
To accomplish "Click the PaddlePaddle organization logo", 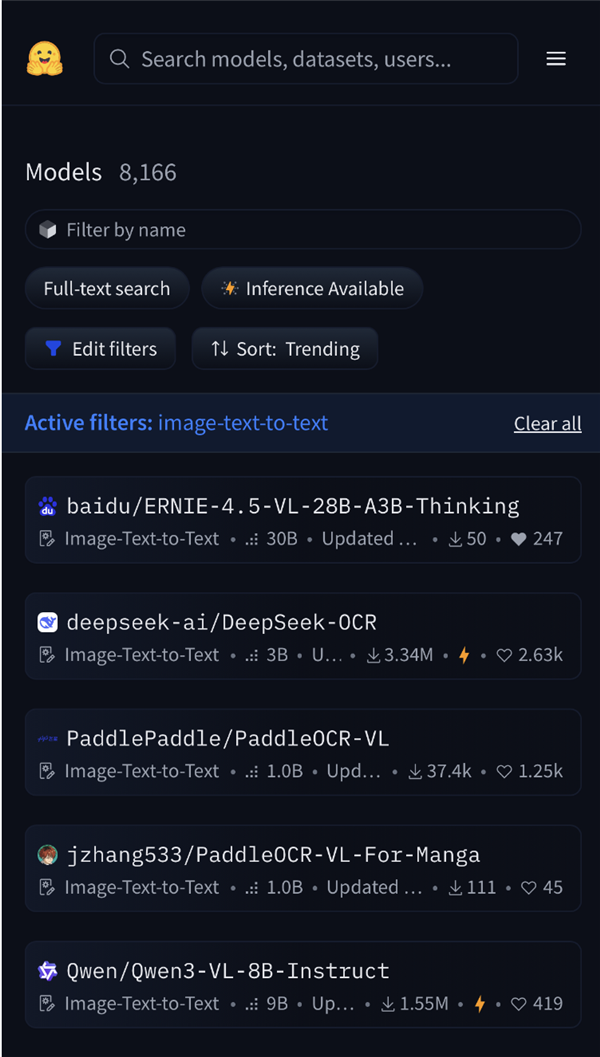I will pyautogui.click(x=47, y=739).
